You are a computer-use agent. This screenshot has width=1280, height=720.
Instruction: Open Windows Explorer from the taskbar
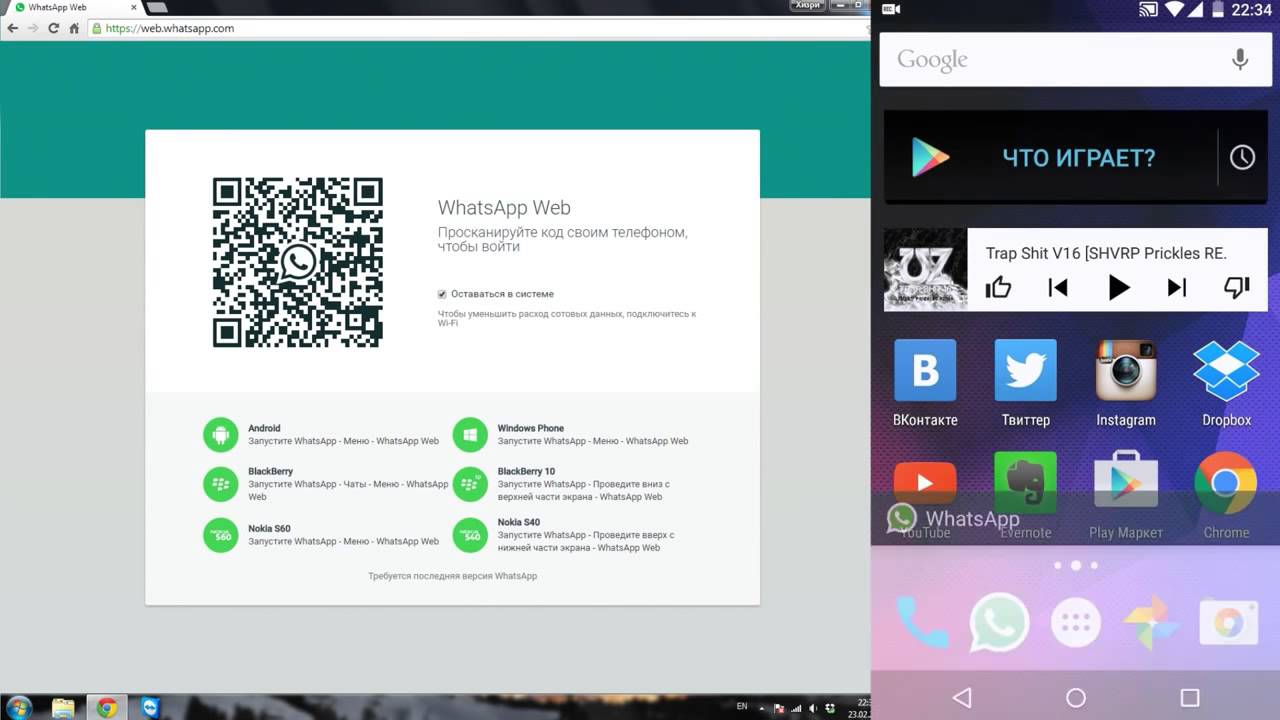[63, 708]
